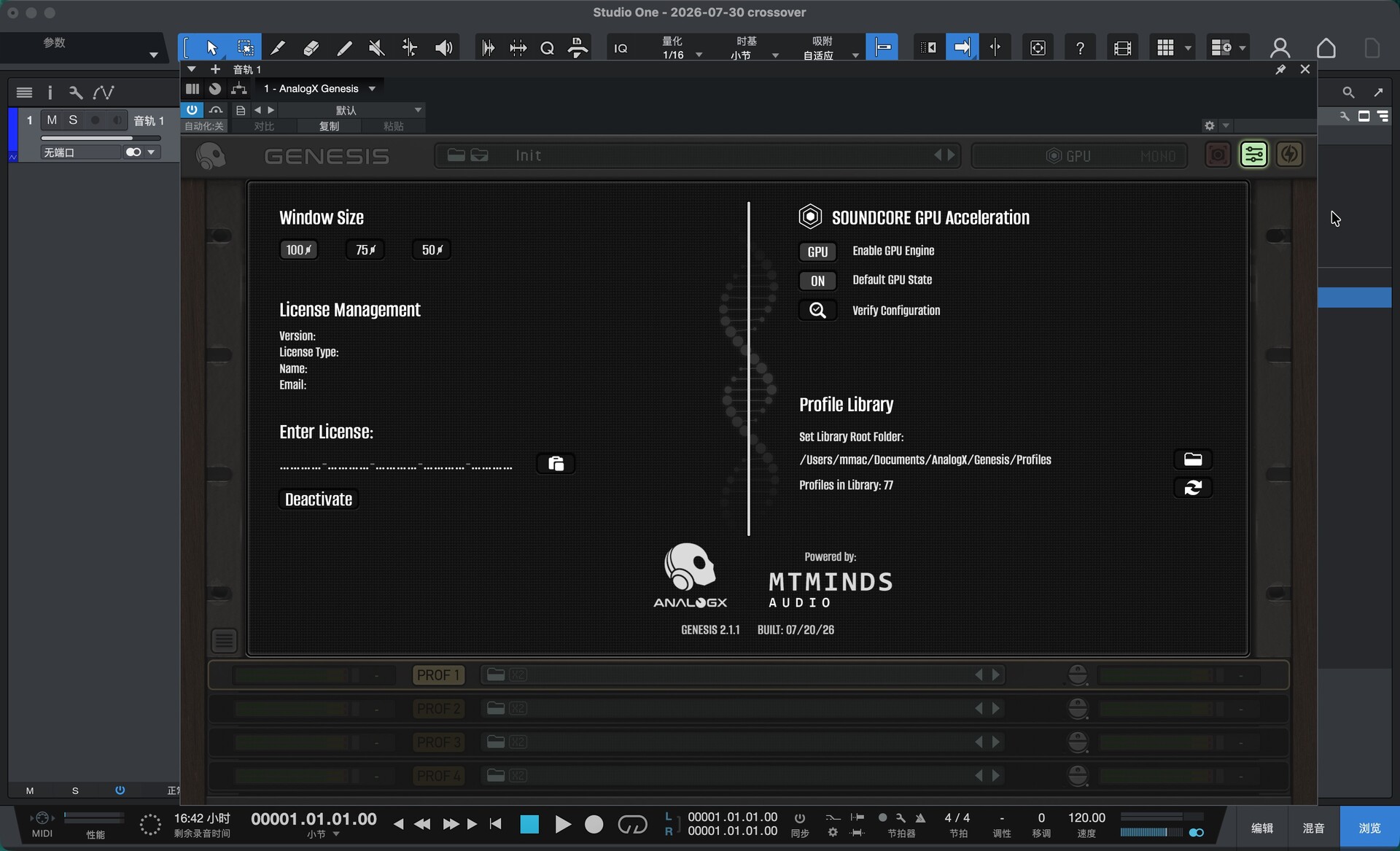Click the 无端口 input port field
The width and height of the screenshot is (1400, 851).
80,152
